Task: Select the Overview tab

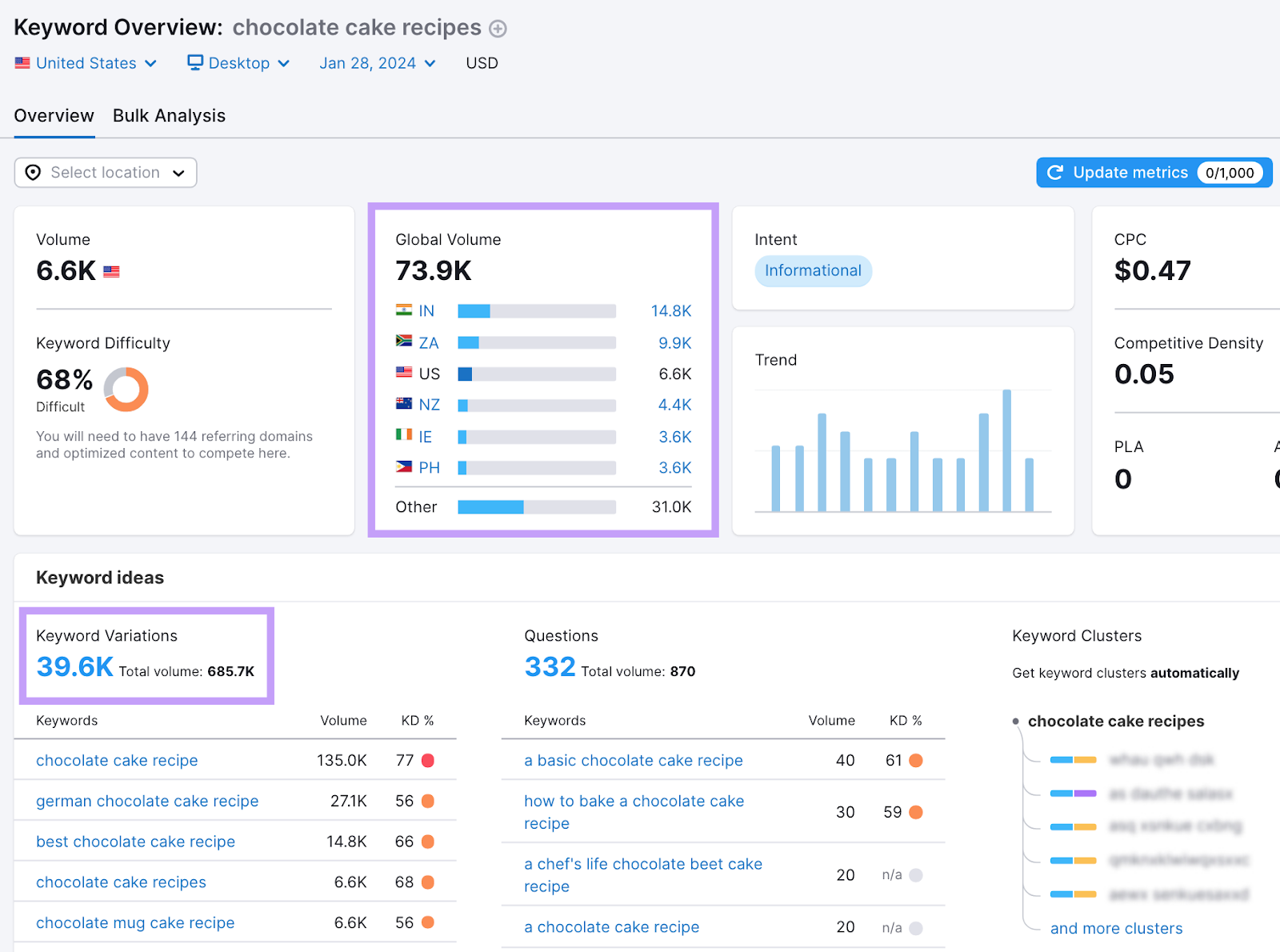Action: click(54, 116)
